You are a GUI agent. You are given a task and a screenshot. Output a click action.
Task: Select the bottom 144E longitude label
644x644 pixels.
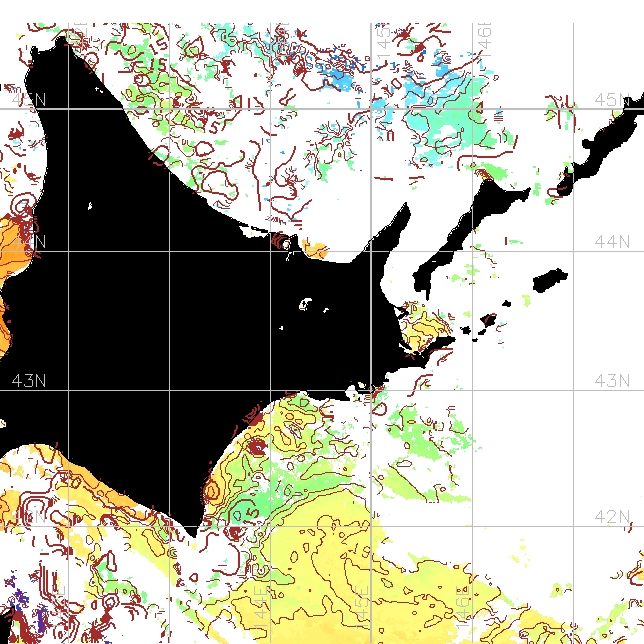261,609
